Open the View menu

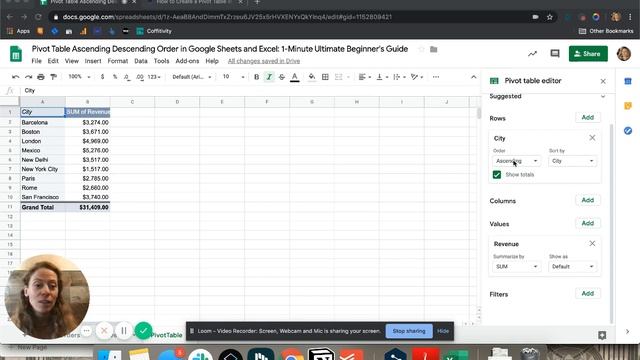[x=71, y=61]
